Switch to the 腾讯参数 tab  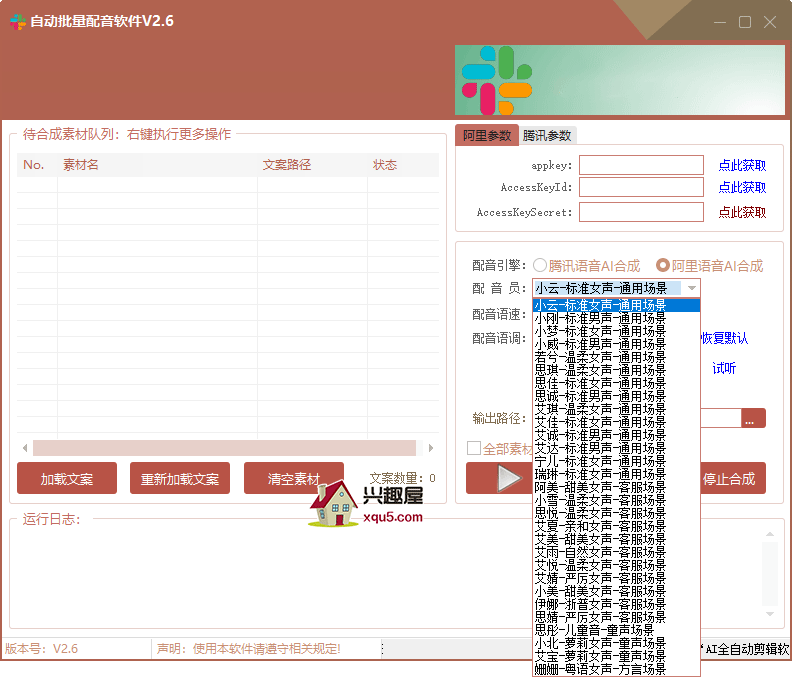tap(547, 135)
